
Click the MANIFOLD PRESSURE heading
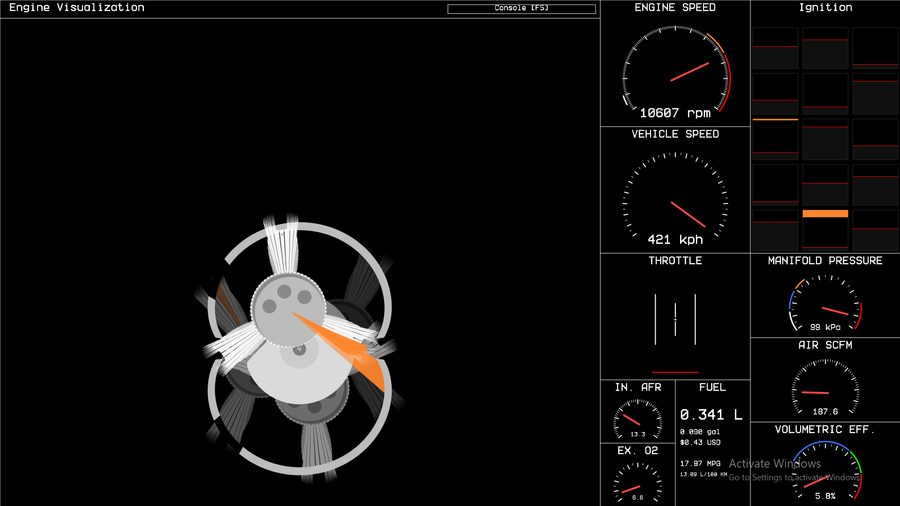(x=825, y=260)
